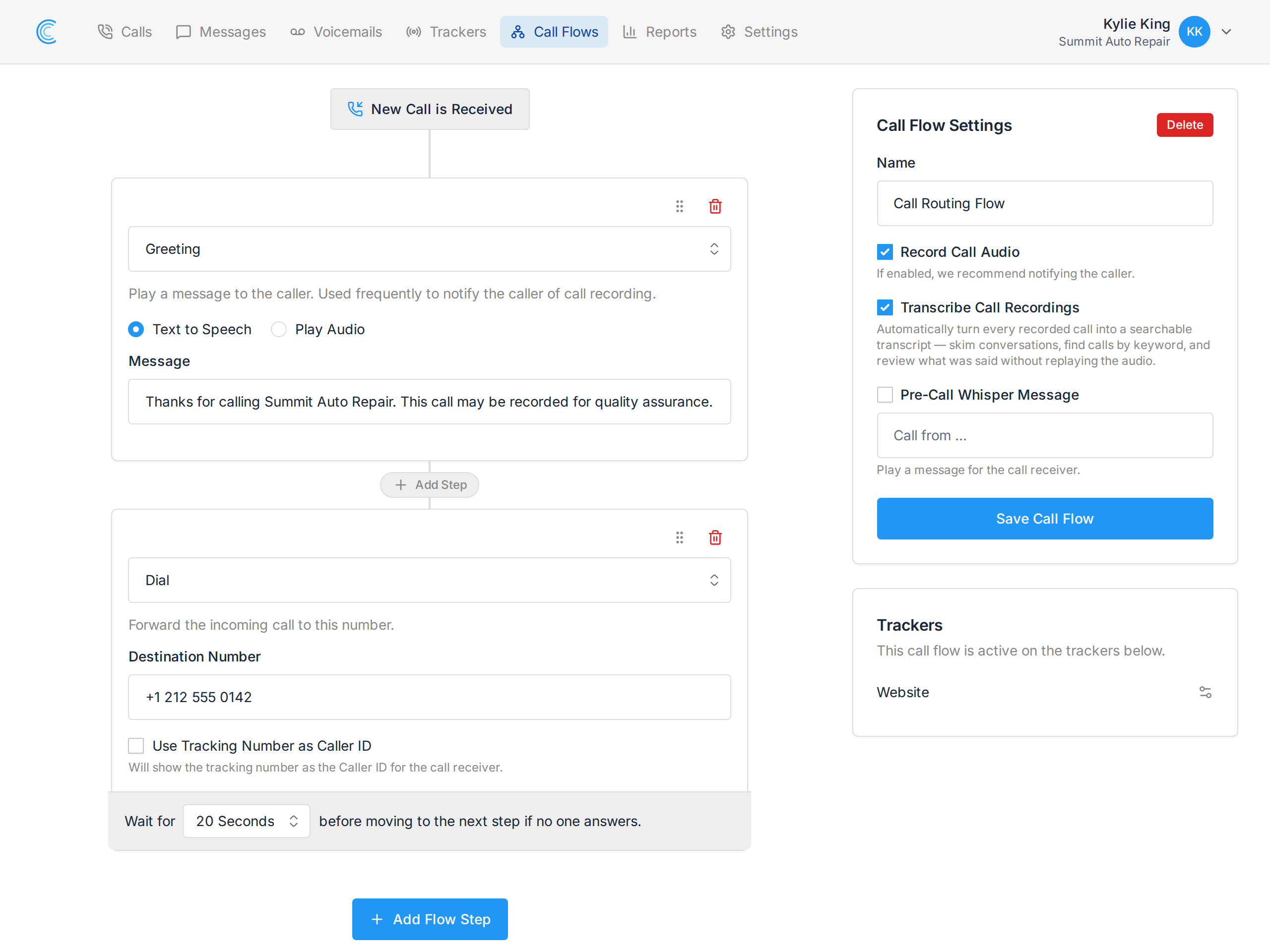The image size is (1270, 952).
Task: Click the Add Step button between steps
Action: pos(430,485)
